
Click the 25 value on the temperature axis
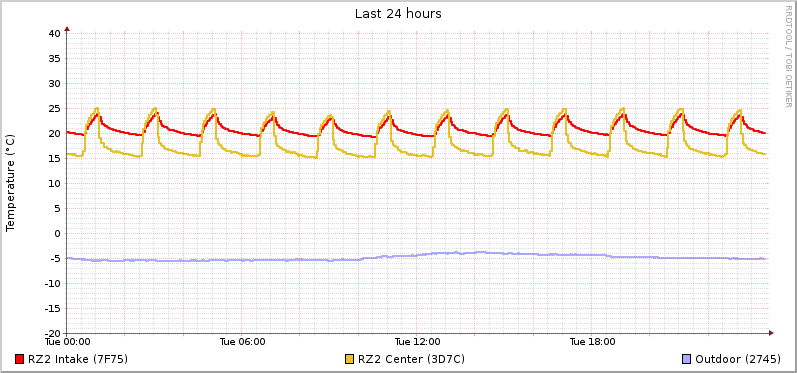click(x=55, y=108)
